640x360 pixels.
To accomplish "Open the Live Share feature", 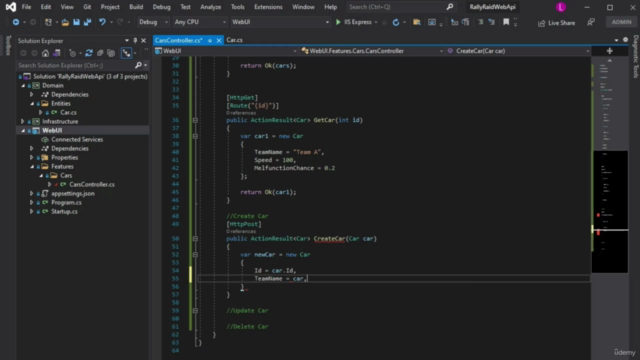I will [x=556, y=23].
